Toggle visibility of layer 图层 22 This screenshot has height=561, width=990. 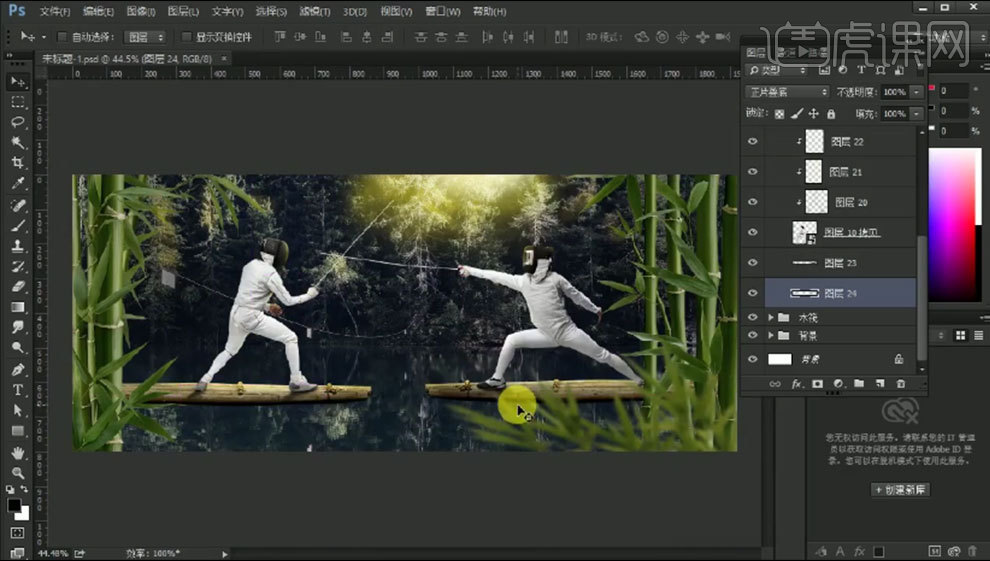click(753, 142)
